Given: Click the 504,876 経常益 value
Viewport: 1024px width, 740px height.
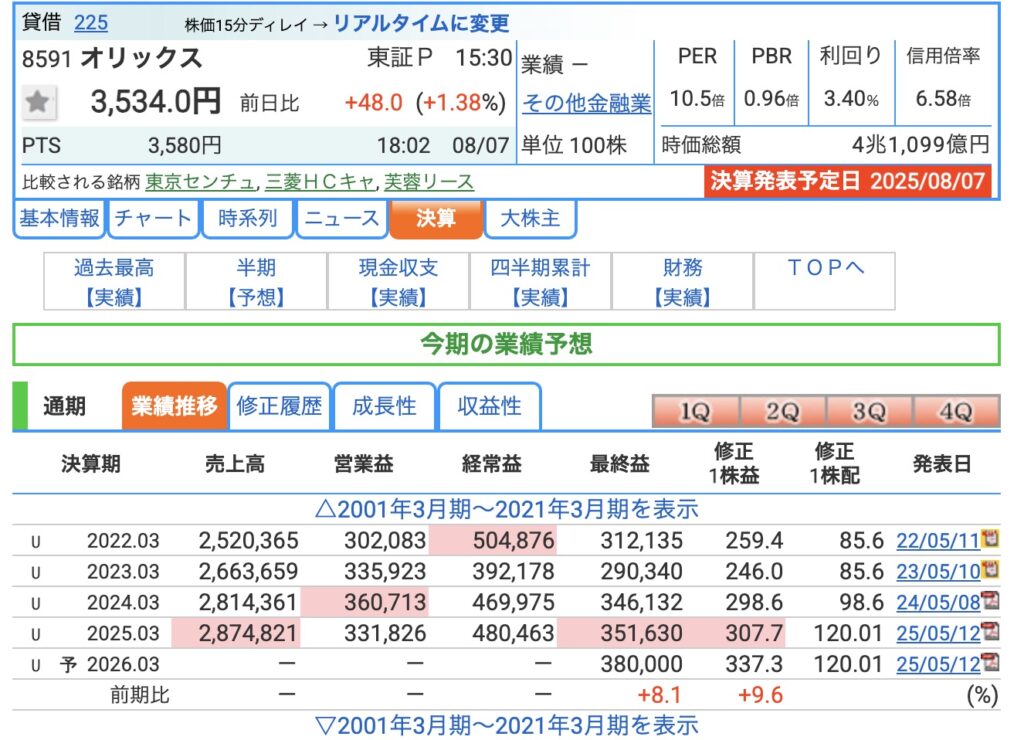Looking at the screenshot, I should [x=513, y=541].
